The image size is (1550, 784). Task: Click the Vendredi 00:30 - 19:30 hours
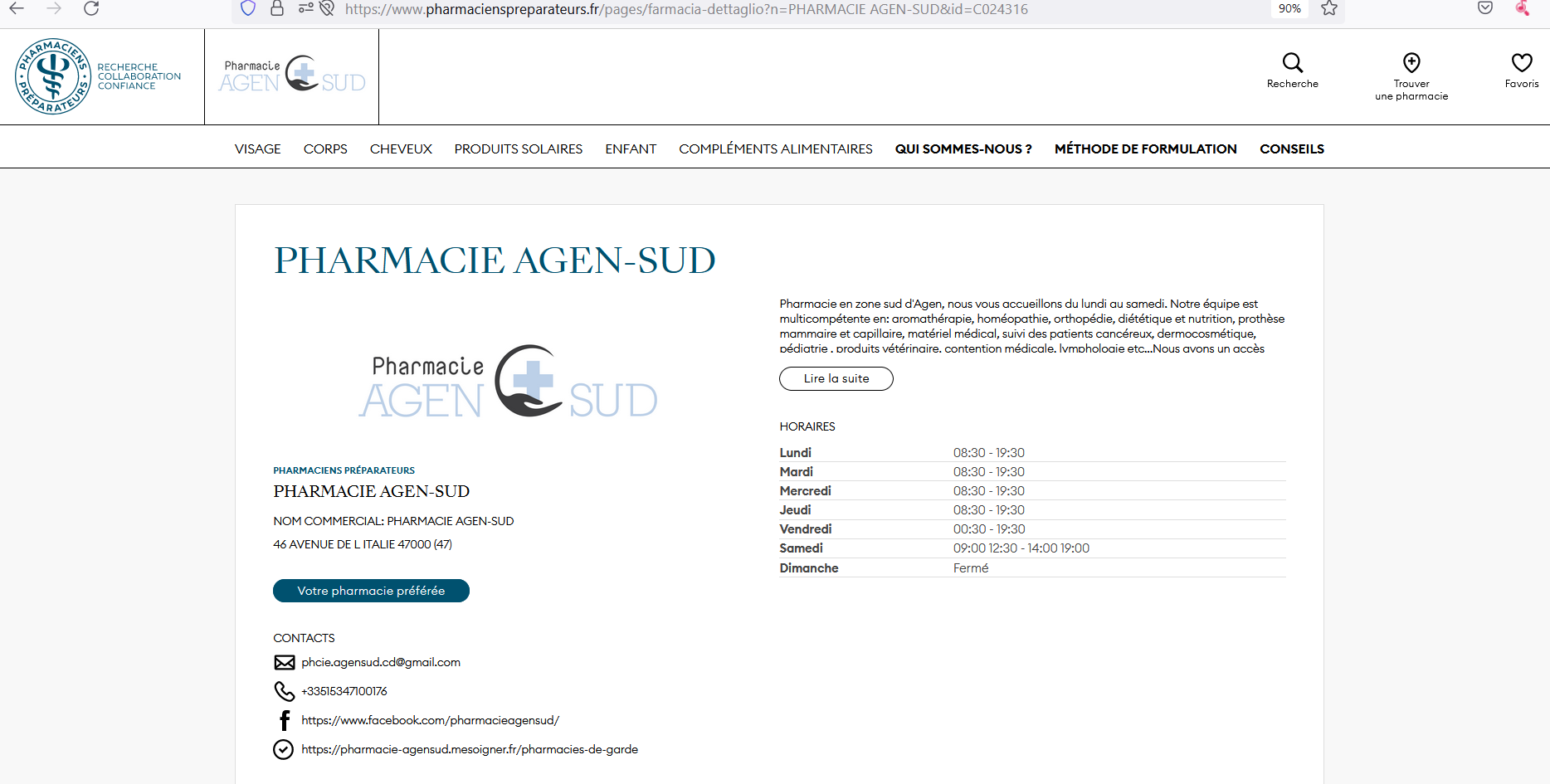[x=989, y=529]
